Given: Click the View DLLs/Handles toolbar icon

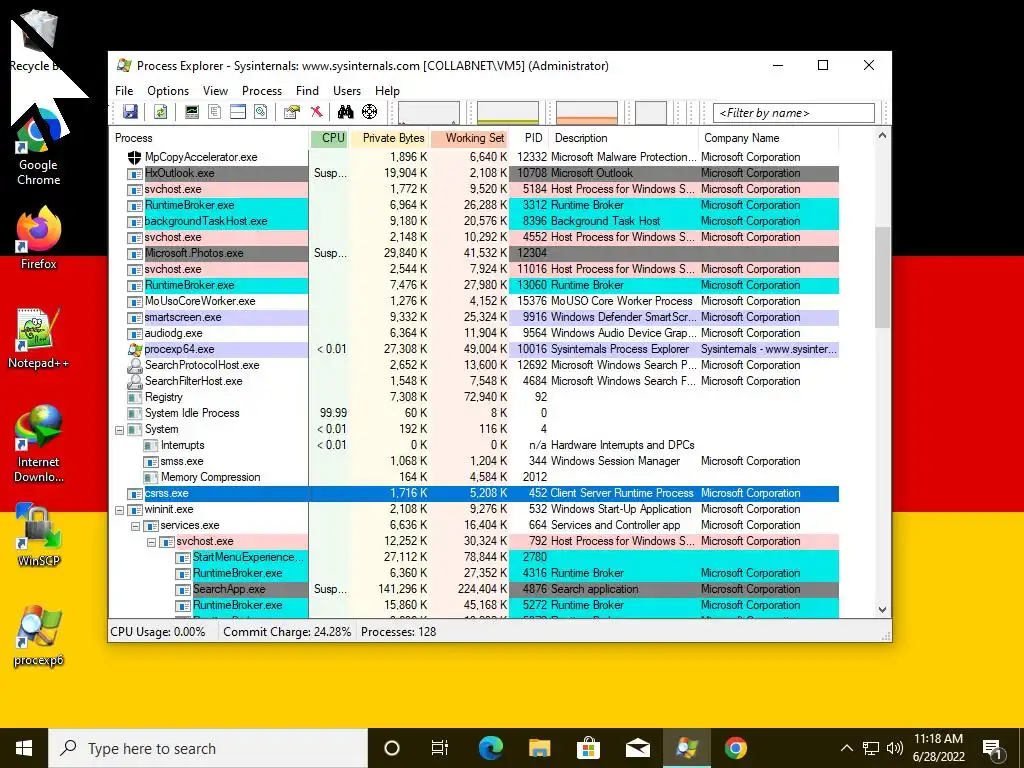Looking at the screenshot, I should (x=261, y=112).
